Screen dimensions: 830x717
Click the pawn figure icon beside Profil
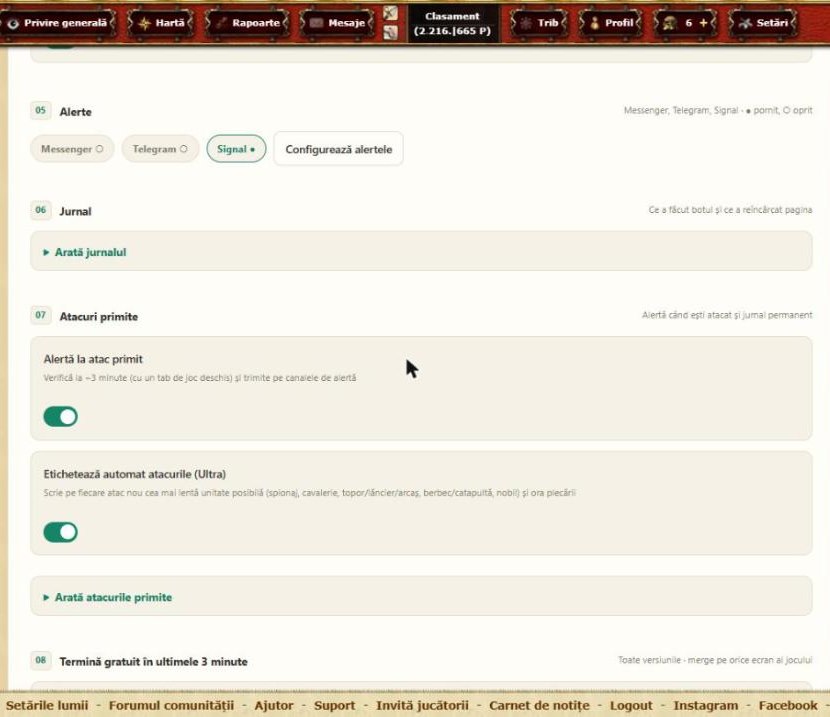[x=595, y=23]
